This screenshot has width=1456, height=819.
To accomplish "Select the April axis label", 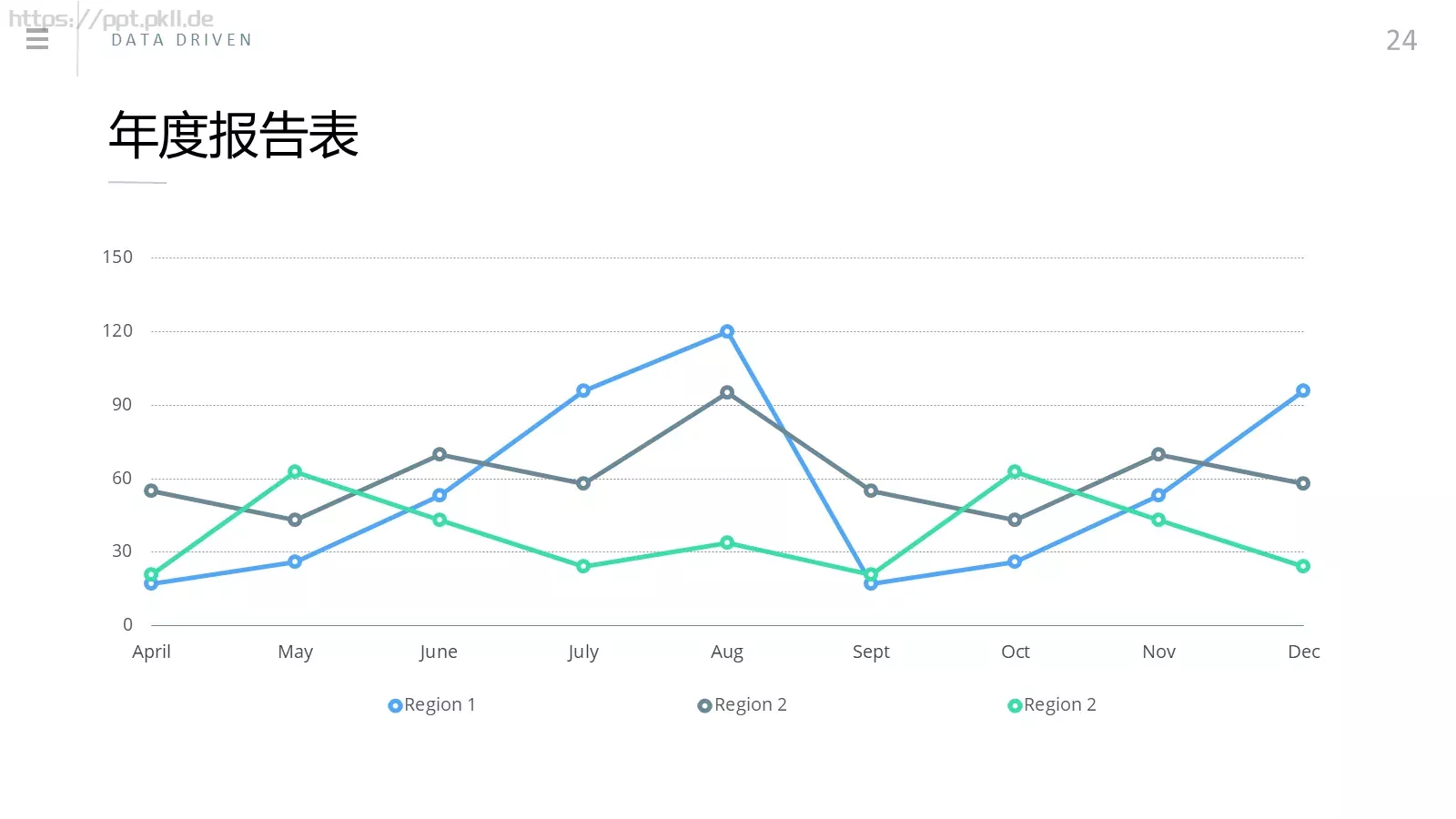I will (151, 652).
